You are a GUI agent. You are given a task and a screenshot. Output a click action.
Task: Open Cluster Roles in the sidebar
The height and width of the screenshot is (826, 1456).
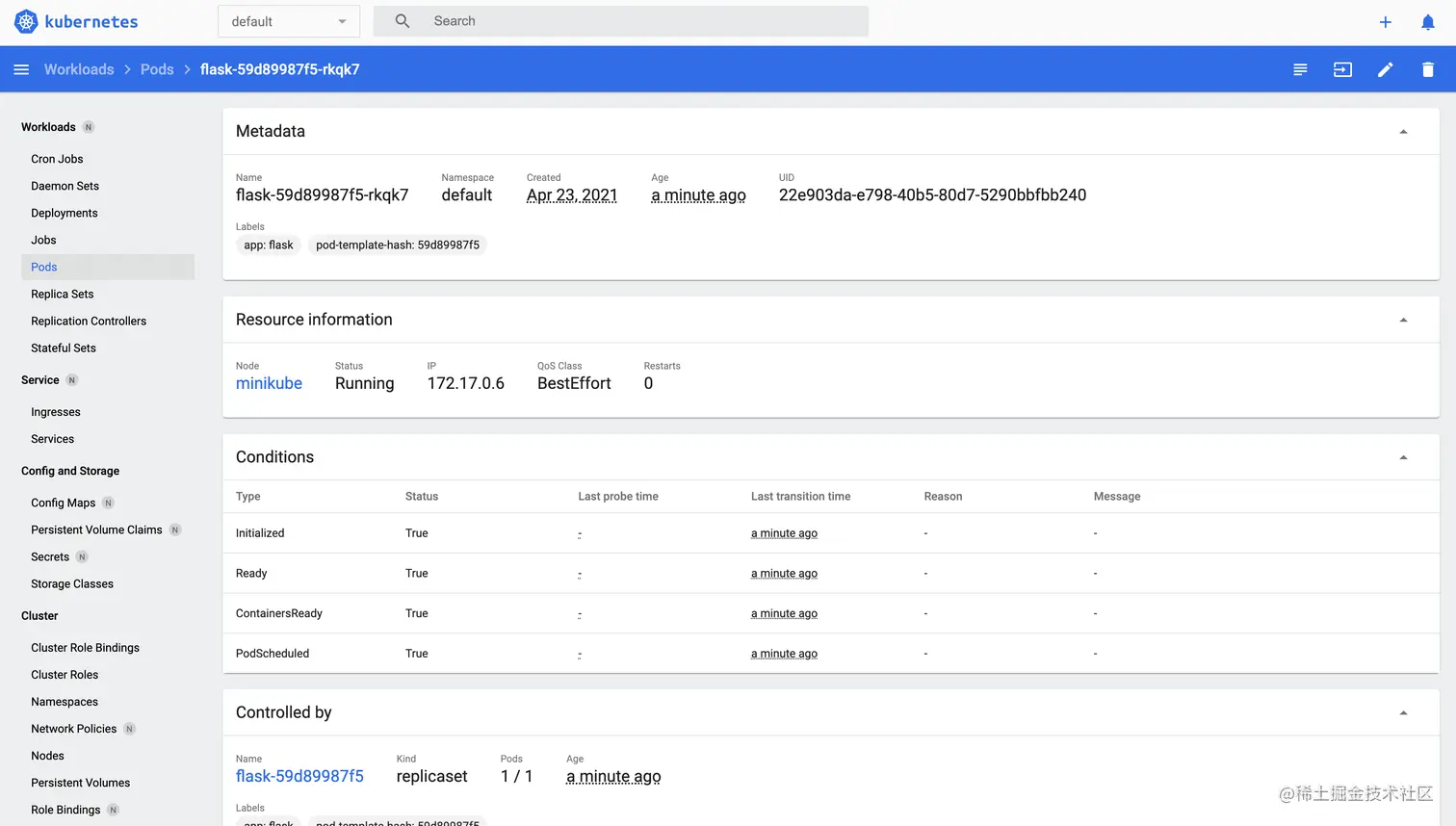click(65, 675)
